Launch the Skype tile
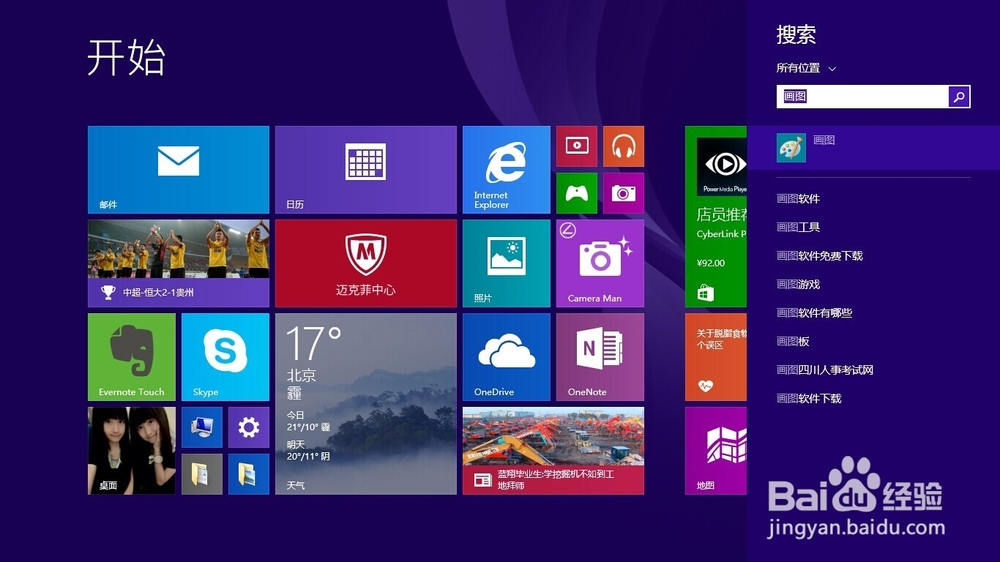Image resolution: width=1000 pixels, height=562 pixels. pos(225,357)
